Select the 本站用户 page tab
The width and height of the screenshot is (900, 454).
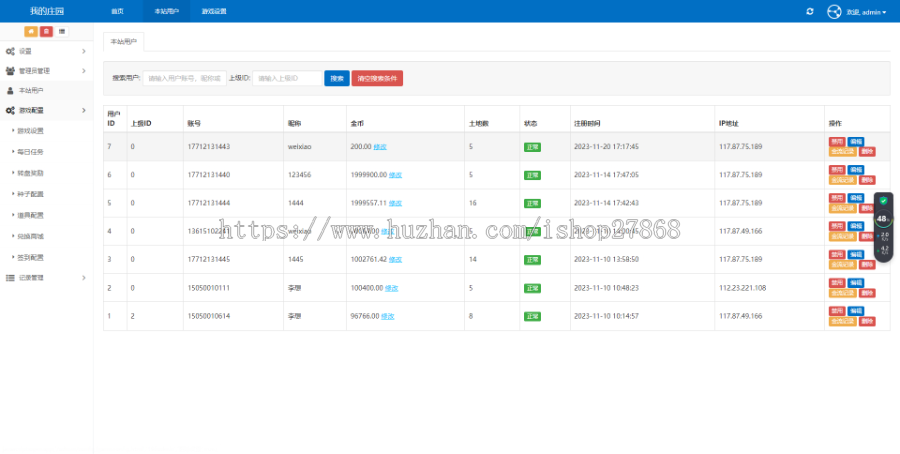point(123,42)
